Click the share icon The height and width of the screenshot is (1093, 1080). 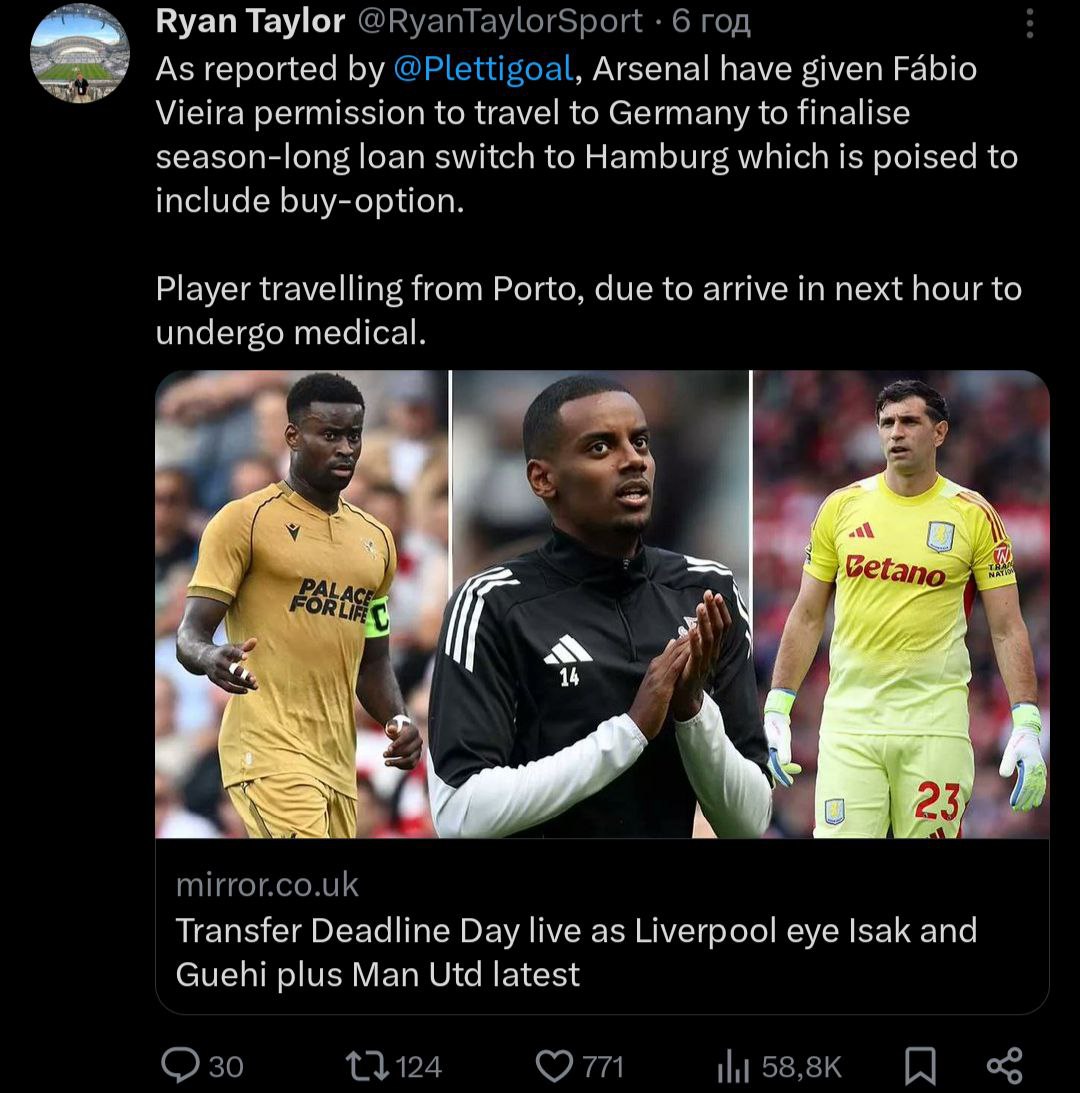pos(1004,1066)
